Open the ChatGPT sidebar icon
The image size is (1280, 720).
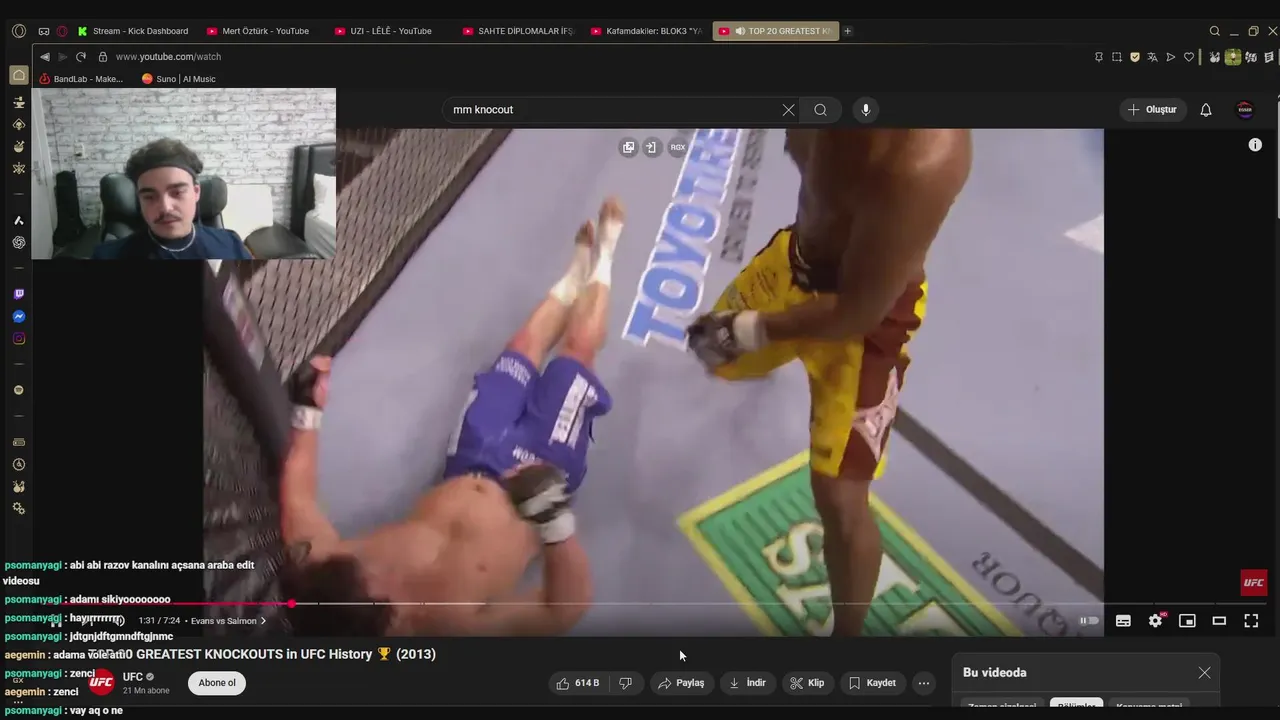click(18, 242)
